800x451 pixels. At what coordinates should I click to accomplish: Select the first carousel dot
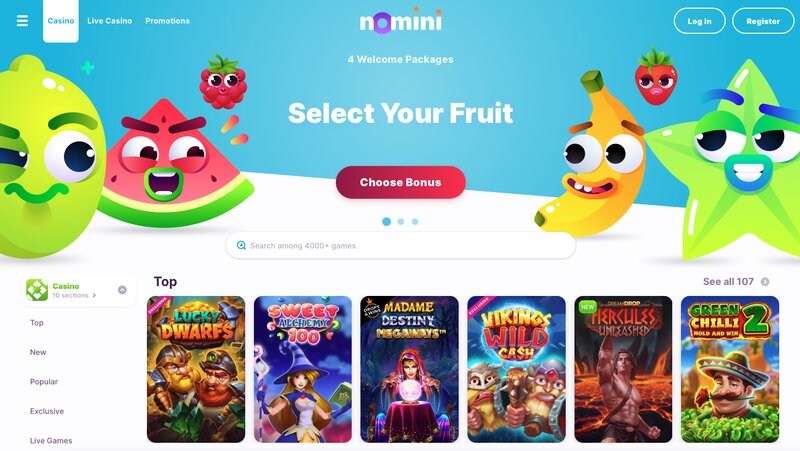[x=386, y=221]
